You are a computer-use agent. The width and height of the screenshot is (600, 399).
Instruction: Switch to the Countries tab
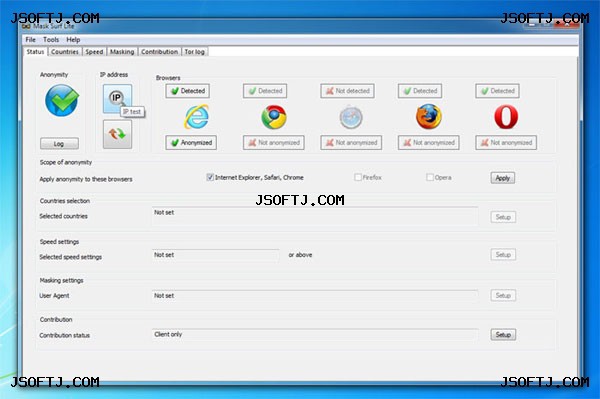(65, 52)
